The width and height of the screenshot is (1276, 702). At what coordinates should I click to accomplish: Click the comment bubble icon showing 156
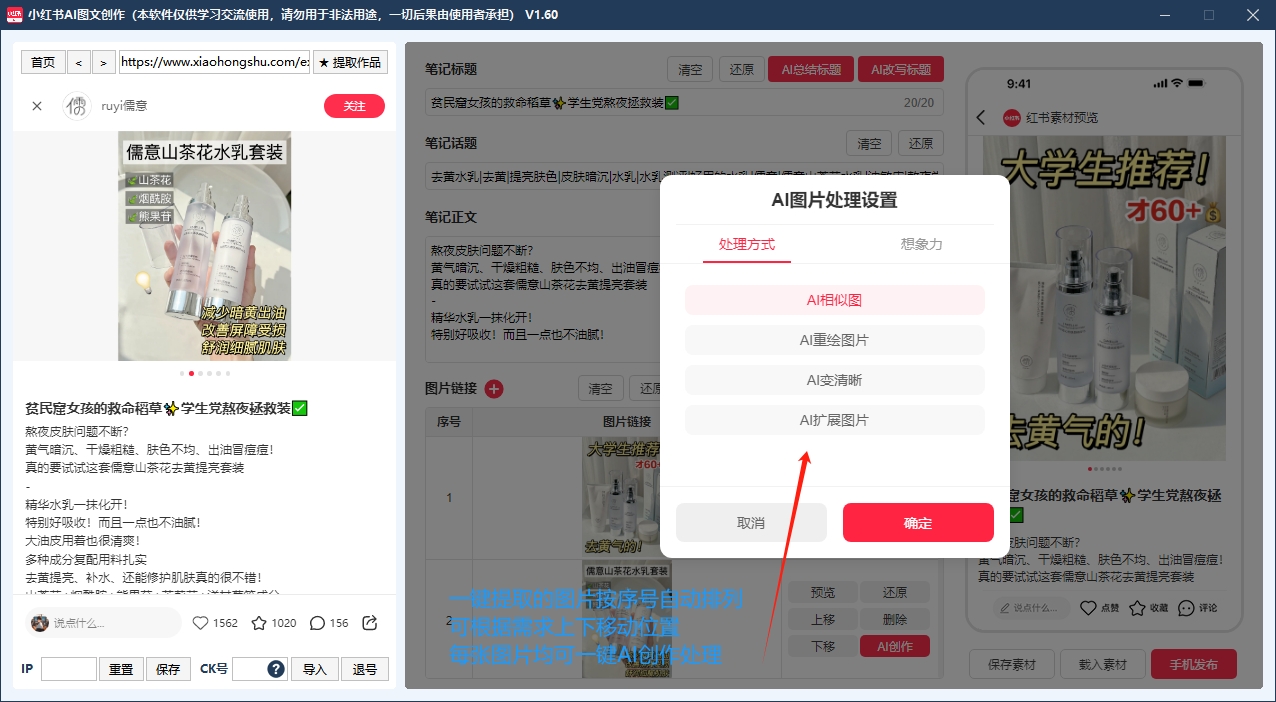click(x=317, y=623)
